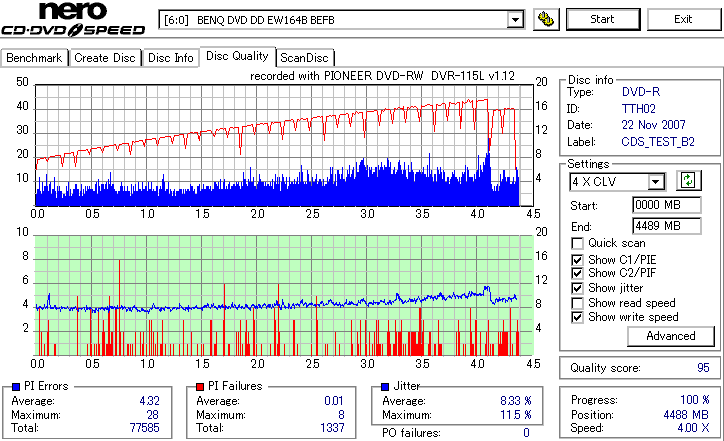Click the disc ID TTH02

coord(639,109)
